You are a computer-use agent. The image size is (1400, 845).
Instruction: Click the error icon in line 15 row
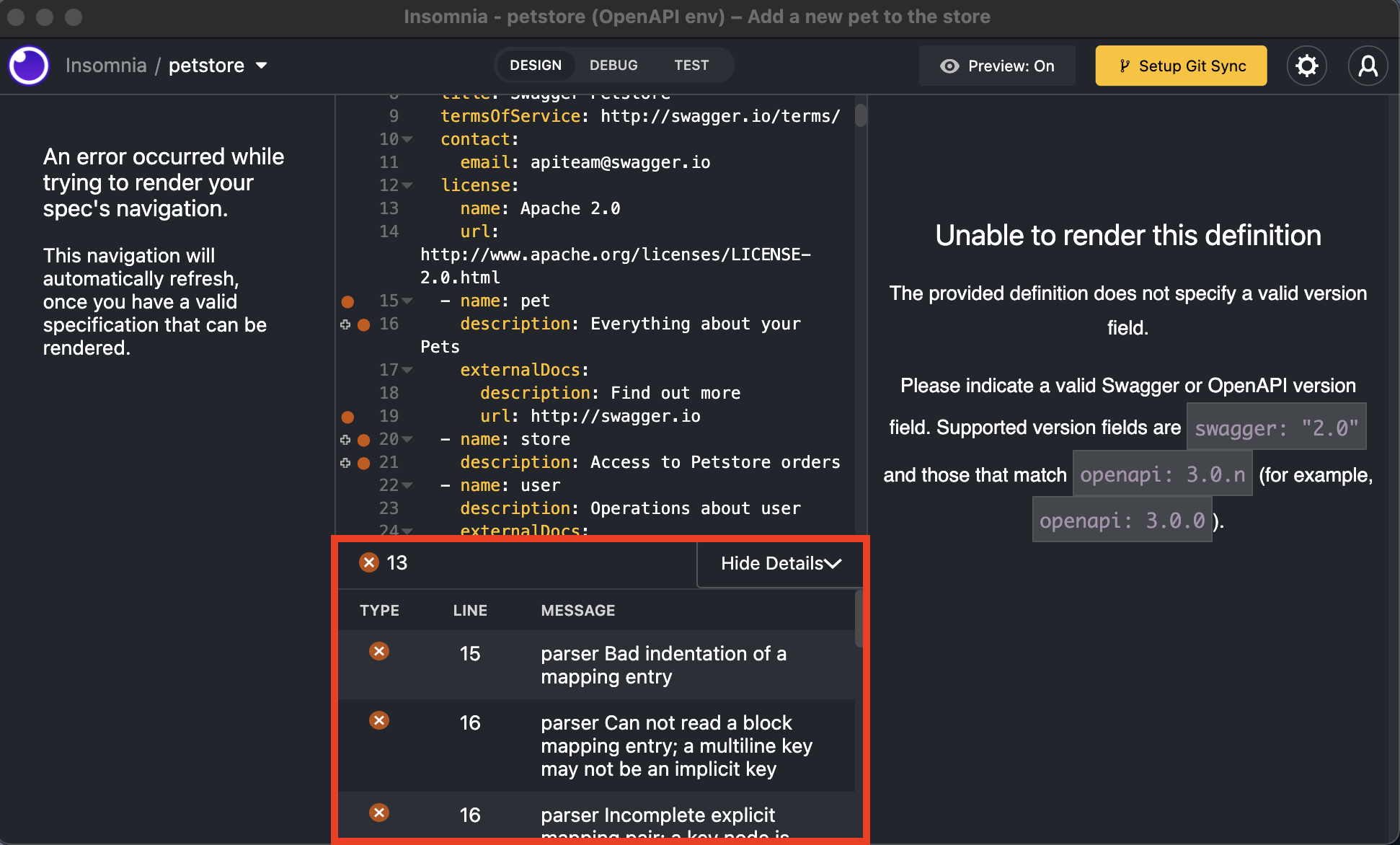pyautogui.click(x=379, y=652)
